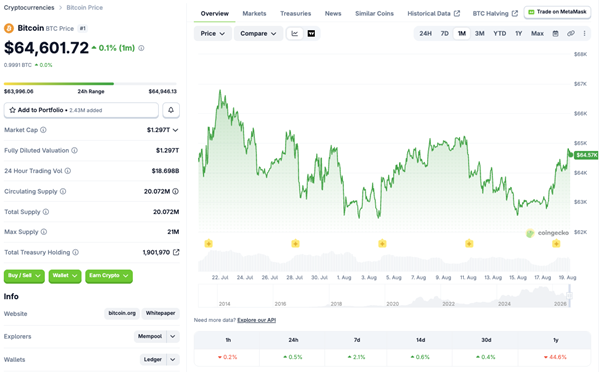Open the Compare dropdown

point(258,34)
